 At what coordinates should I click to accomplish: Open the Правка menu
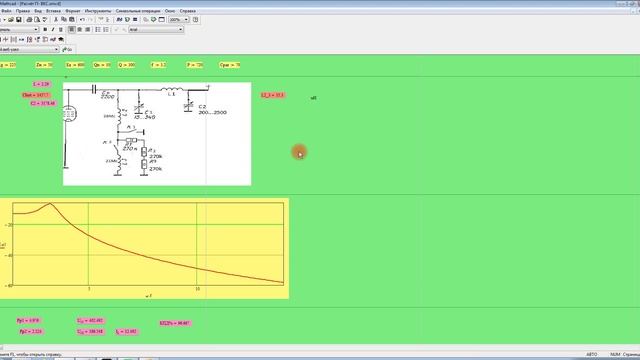(23, 11)
